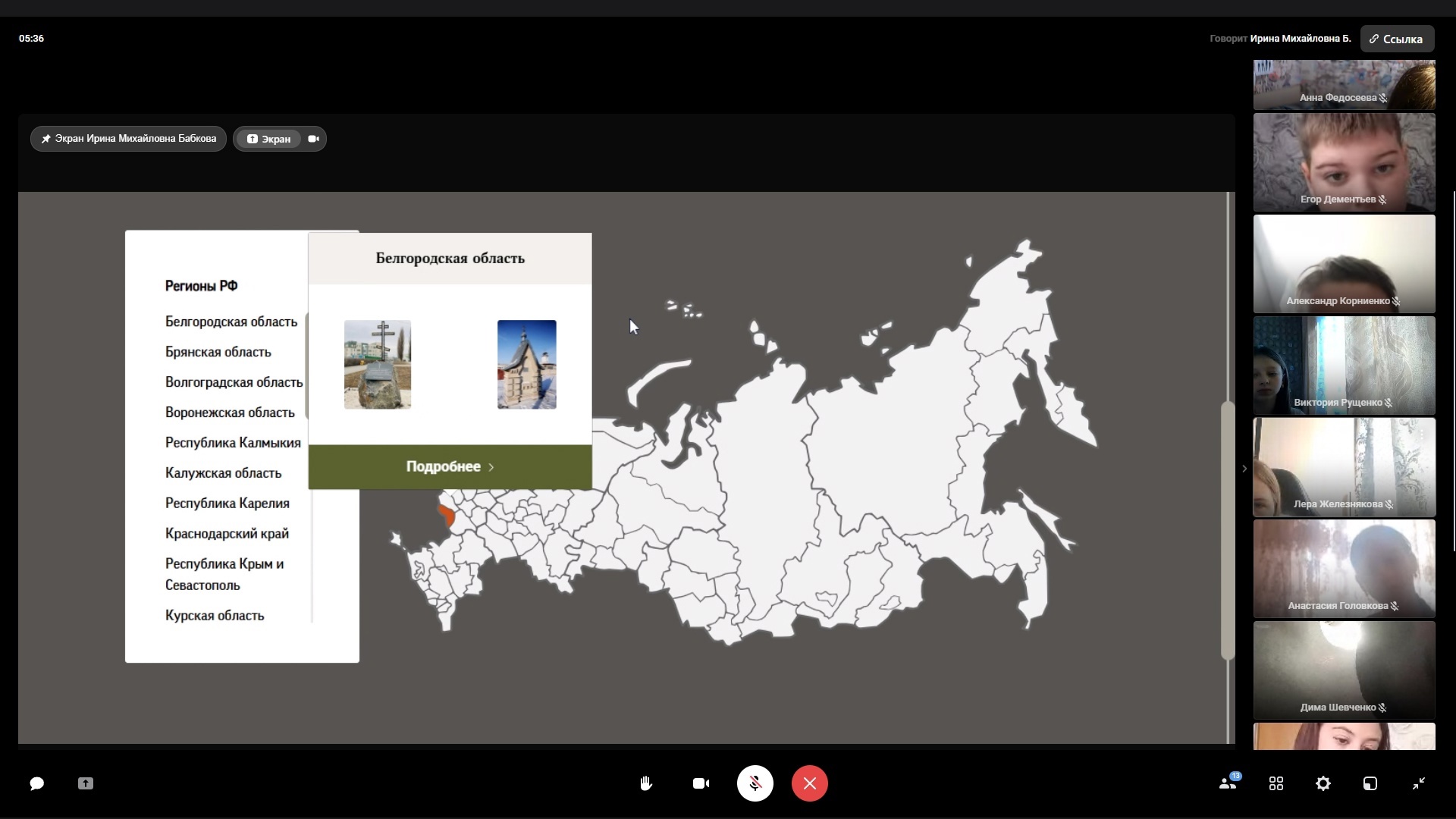
Task: Select Брянская область in the regions list
Action: tap(218, 352)
